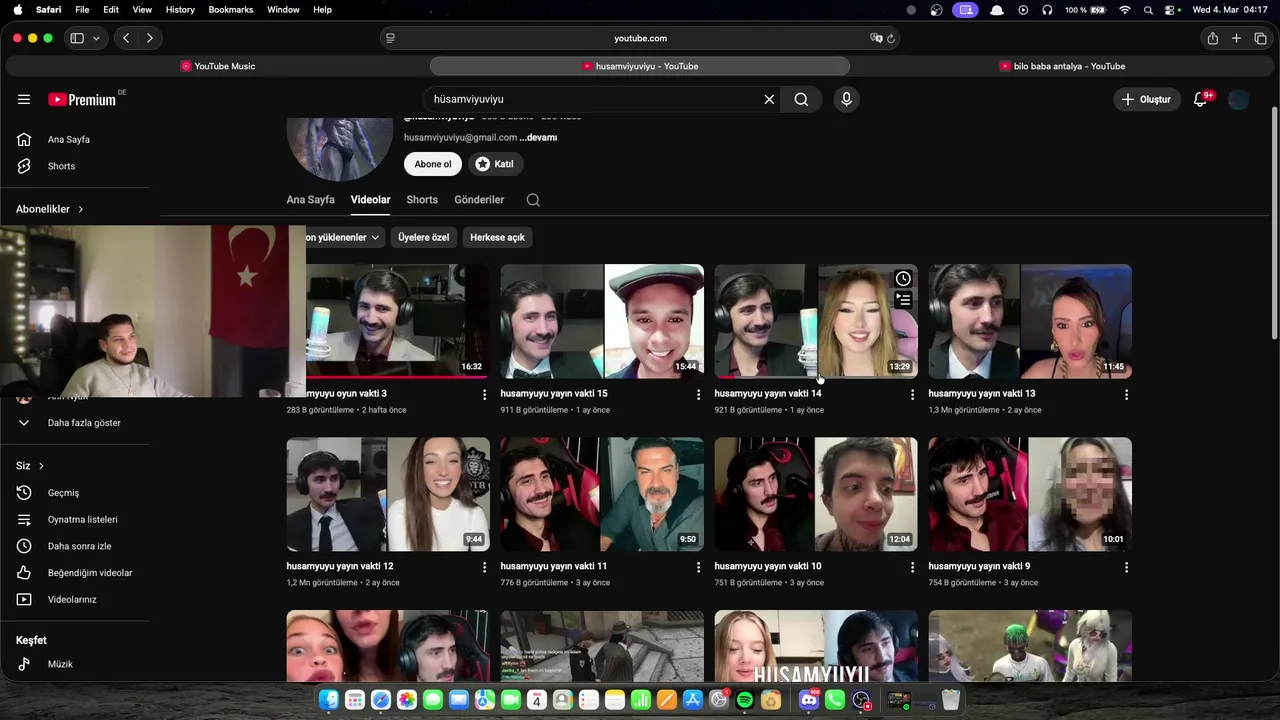Open Daha sonra izle watch later list
Screen dimensions: 1280x720
[x=75, y=546]
